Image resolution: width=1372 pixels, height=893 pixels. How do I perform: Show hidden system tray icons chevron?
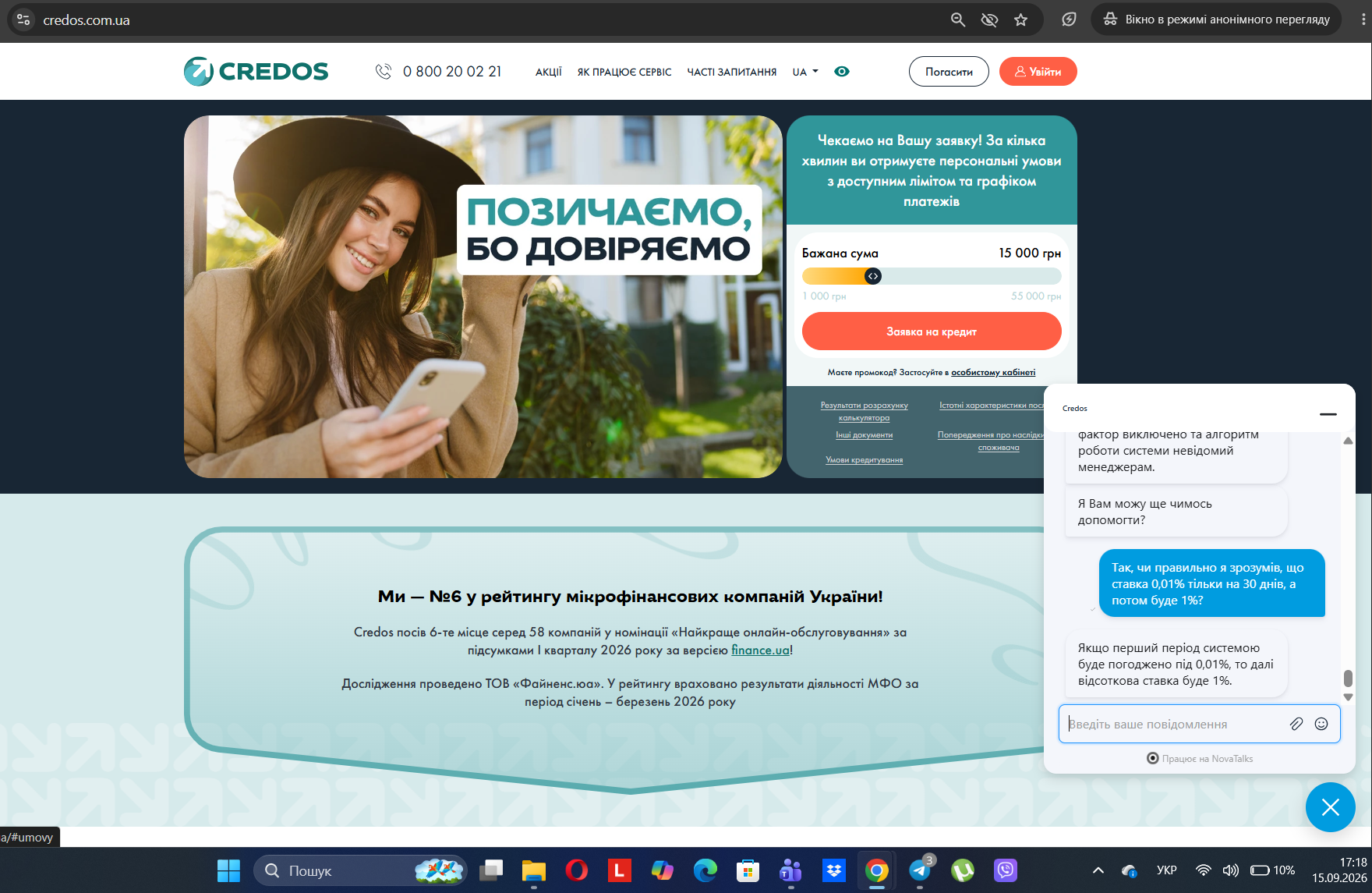(1098, 870)
